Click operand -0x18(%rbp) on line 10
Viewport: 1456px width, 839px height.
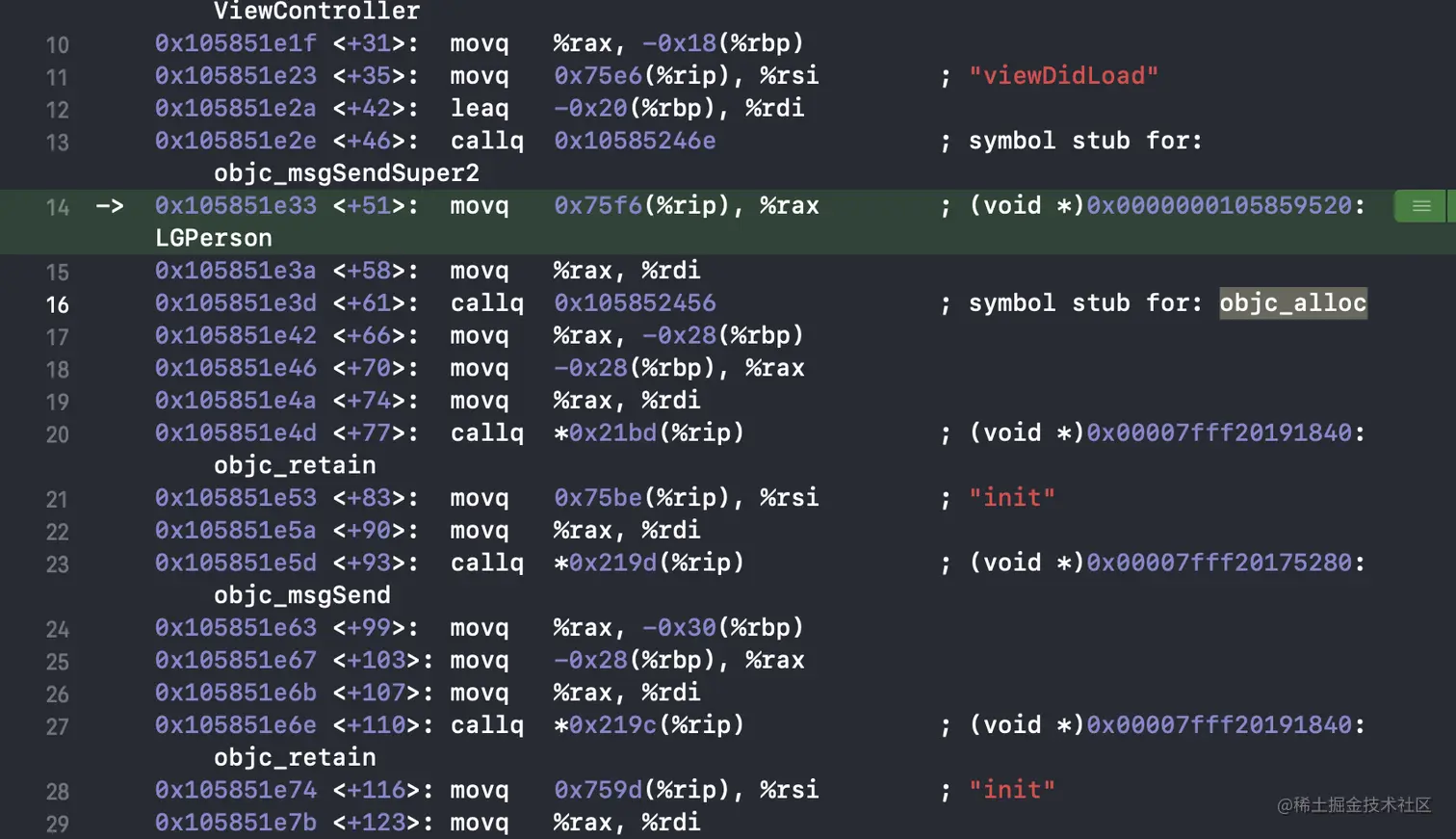pyautogui.click(x=722, y=43)
